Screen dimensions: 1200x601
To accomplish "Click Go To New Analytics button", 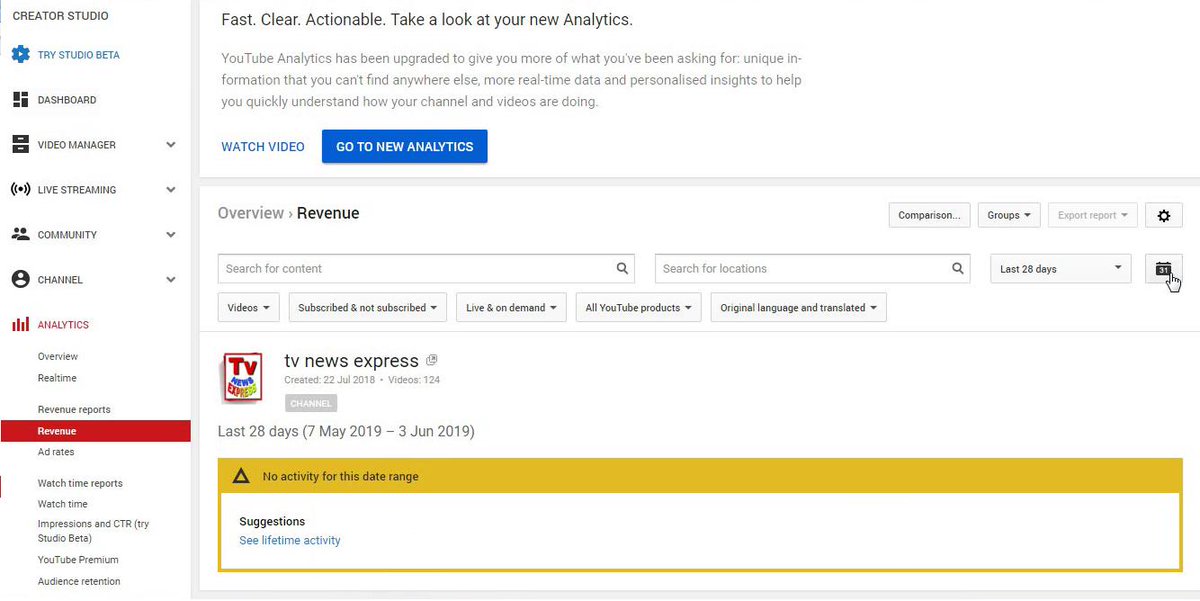I will 405,147.
